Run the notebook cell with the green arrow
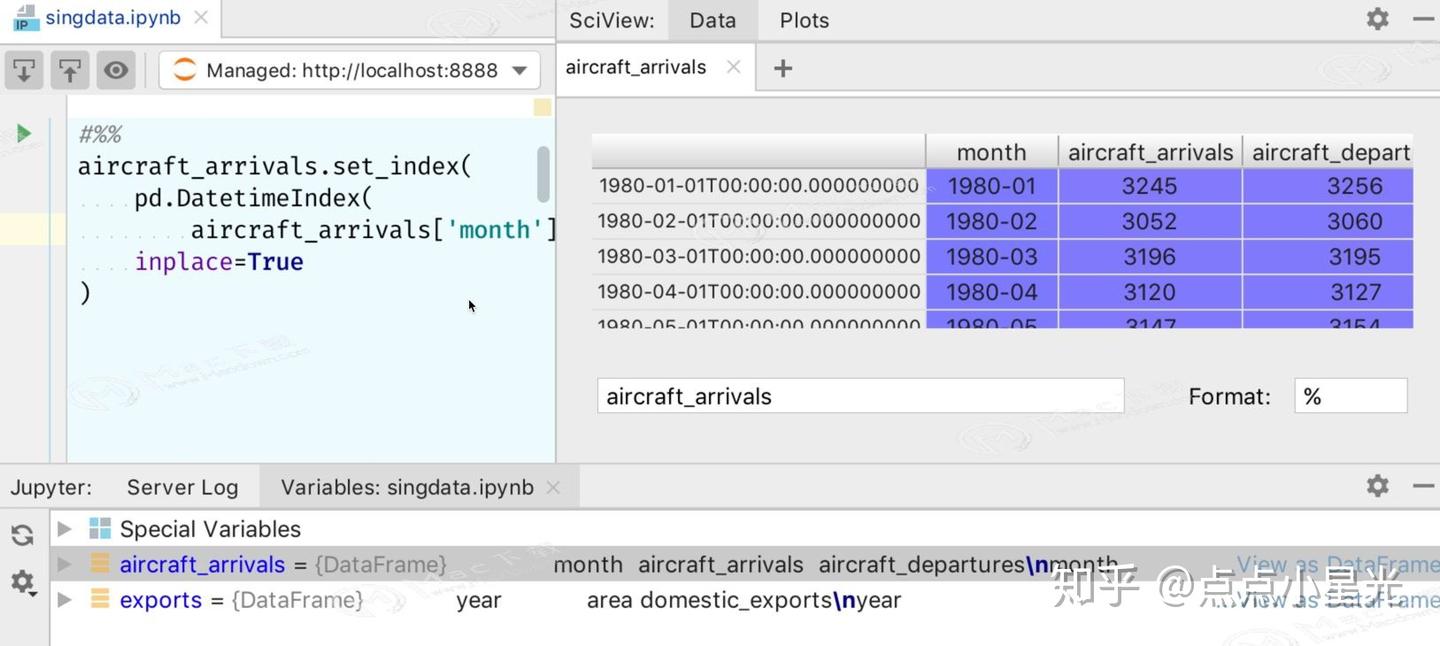The width and height of the screenshot is (1440, 646). point(22,132)
